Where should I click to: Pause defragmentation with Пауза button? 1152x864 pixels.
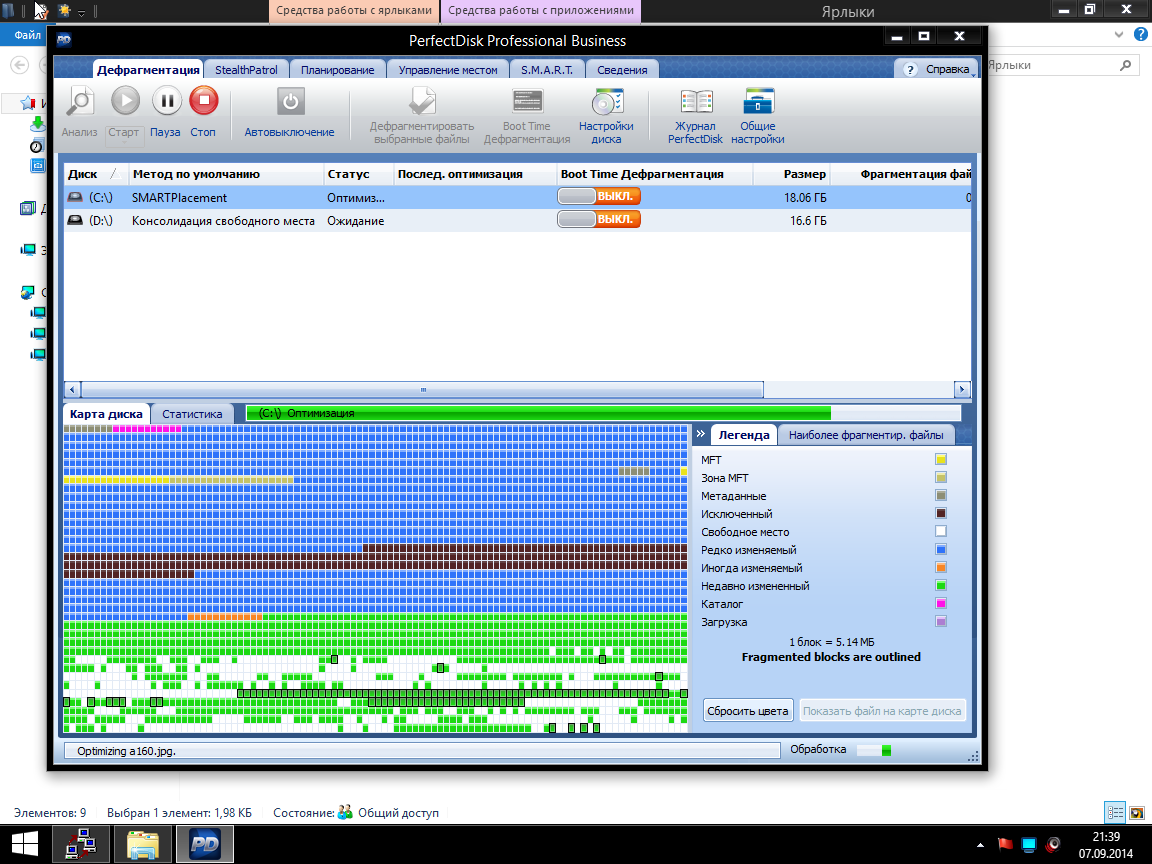167,101
